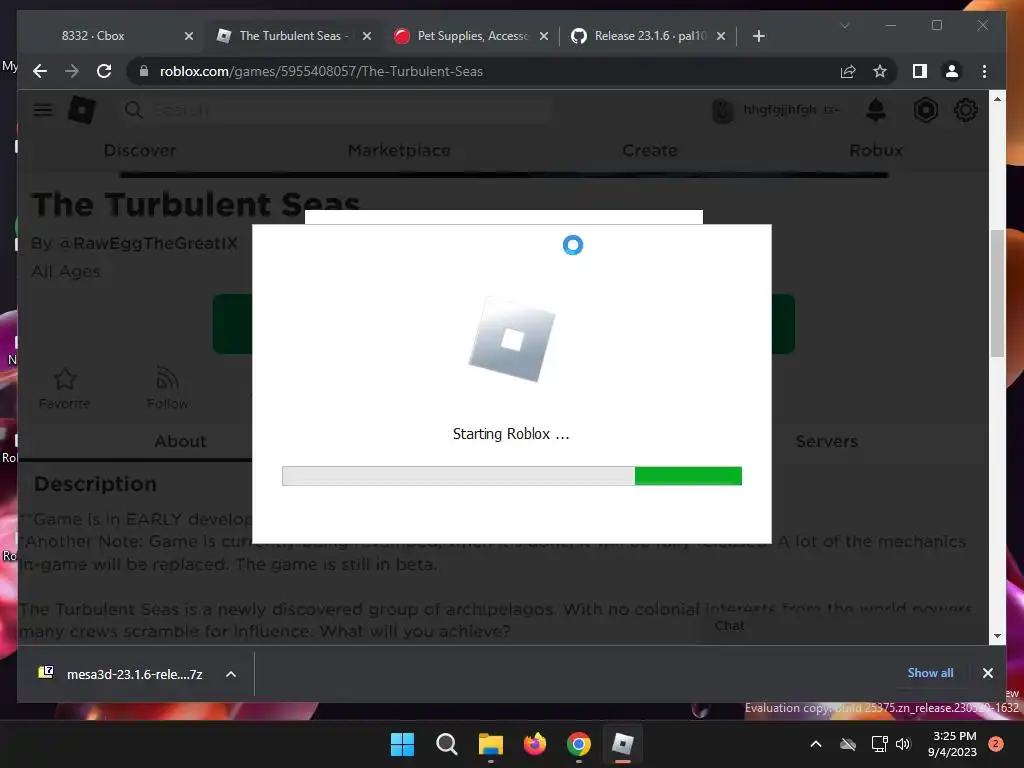Viewport: 1024px width, 768px height.
Task: Close the Release 23.1.6 GitHub tab
Action: tap(721, 36)
